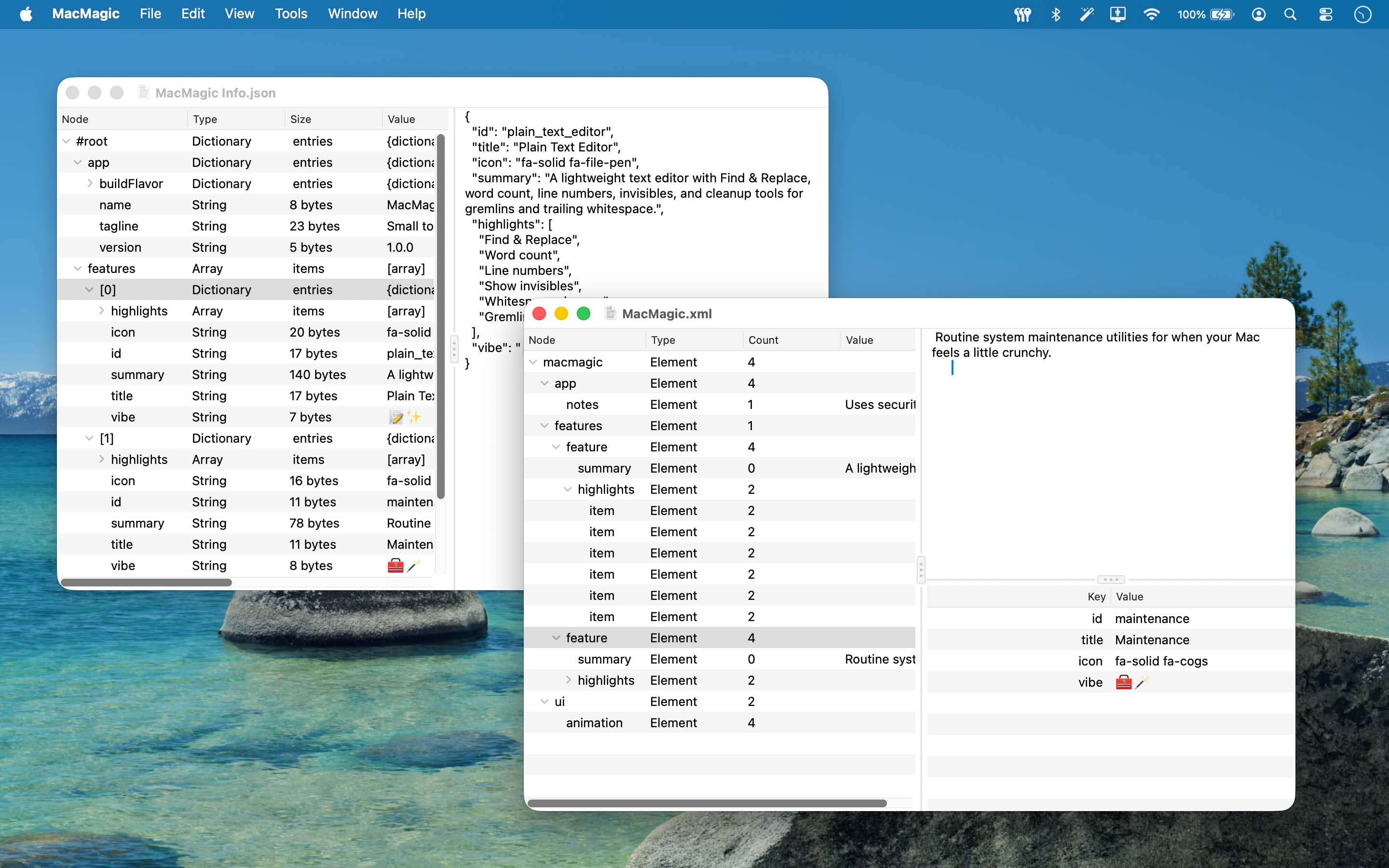The width and height of the screenshot is (1389, 868).
Task: Click the battery status icon
Action: pyautogui.click(x=1222, y=14)
